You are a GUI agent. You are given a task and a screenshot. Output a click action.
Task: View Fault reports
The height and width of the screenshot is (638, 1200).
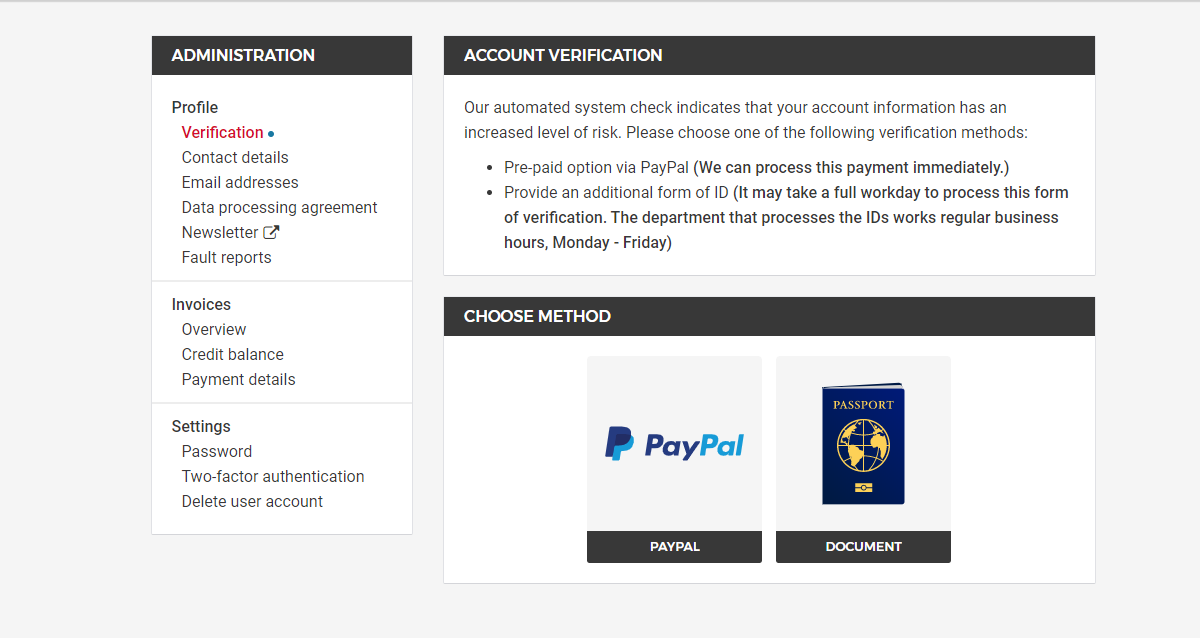coord(226,257)
